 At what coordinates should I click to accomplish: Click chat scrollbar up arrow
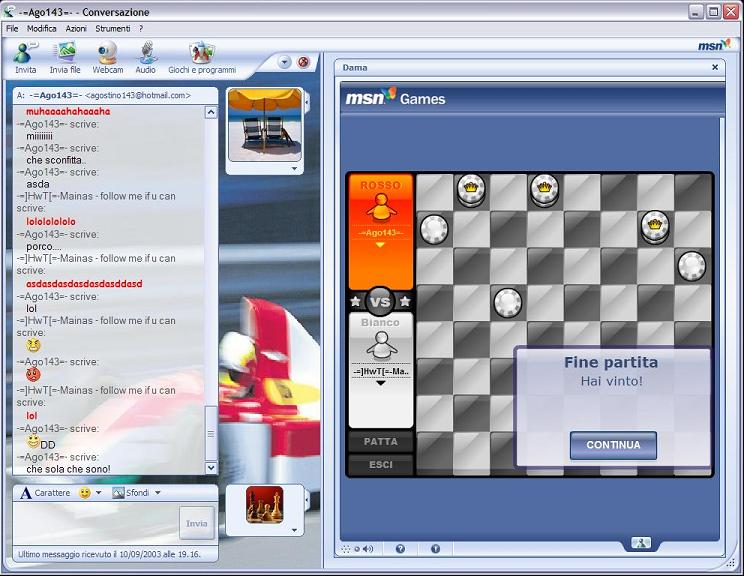click(211, 112)
